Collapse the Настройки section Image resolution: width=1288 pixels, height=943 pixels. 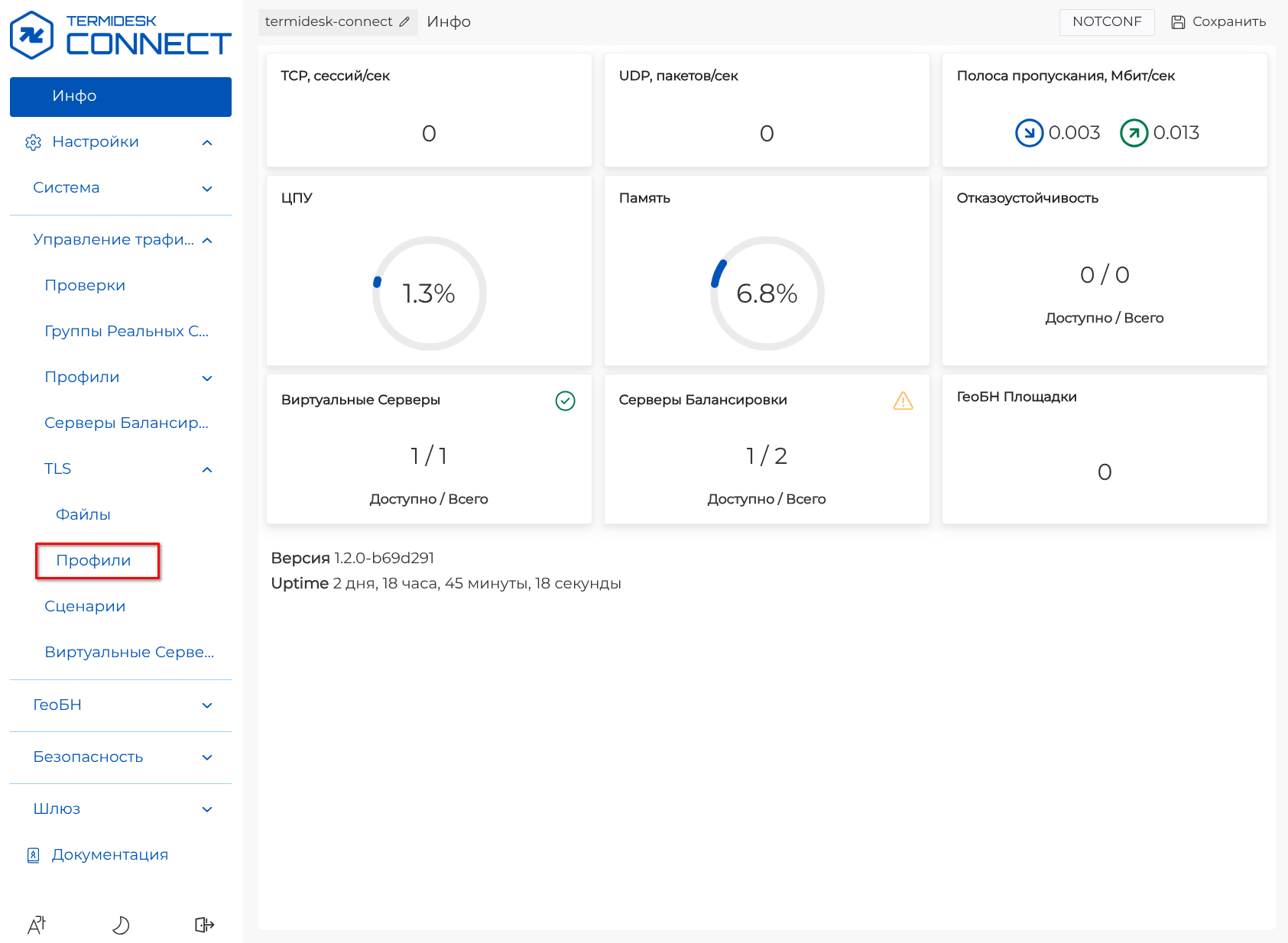coord(206,142)
